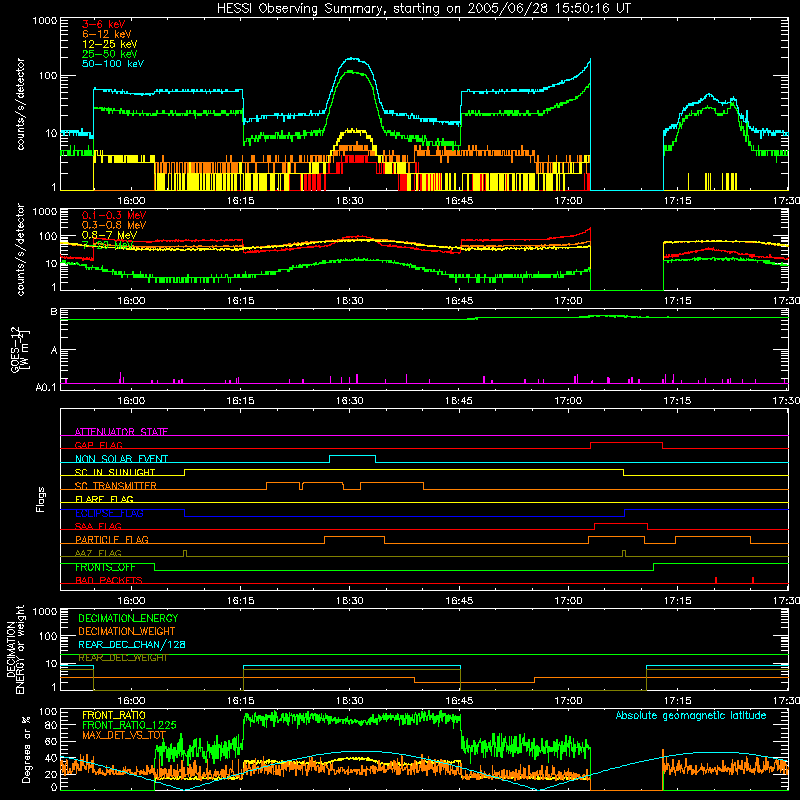
Task: Click the 17:00 tick label under the GOES panel
Action: 568,401
